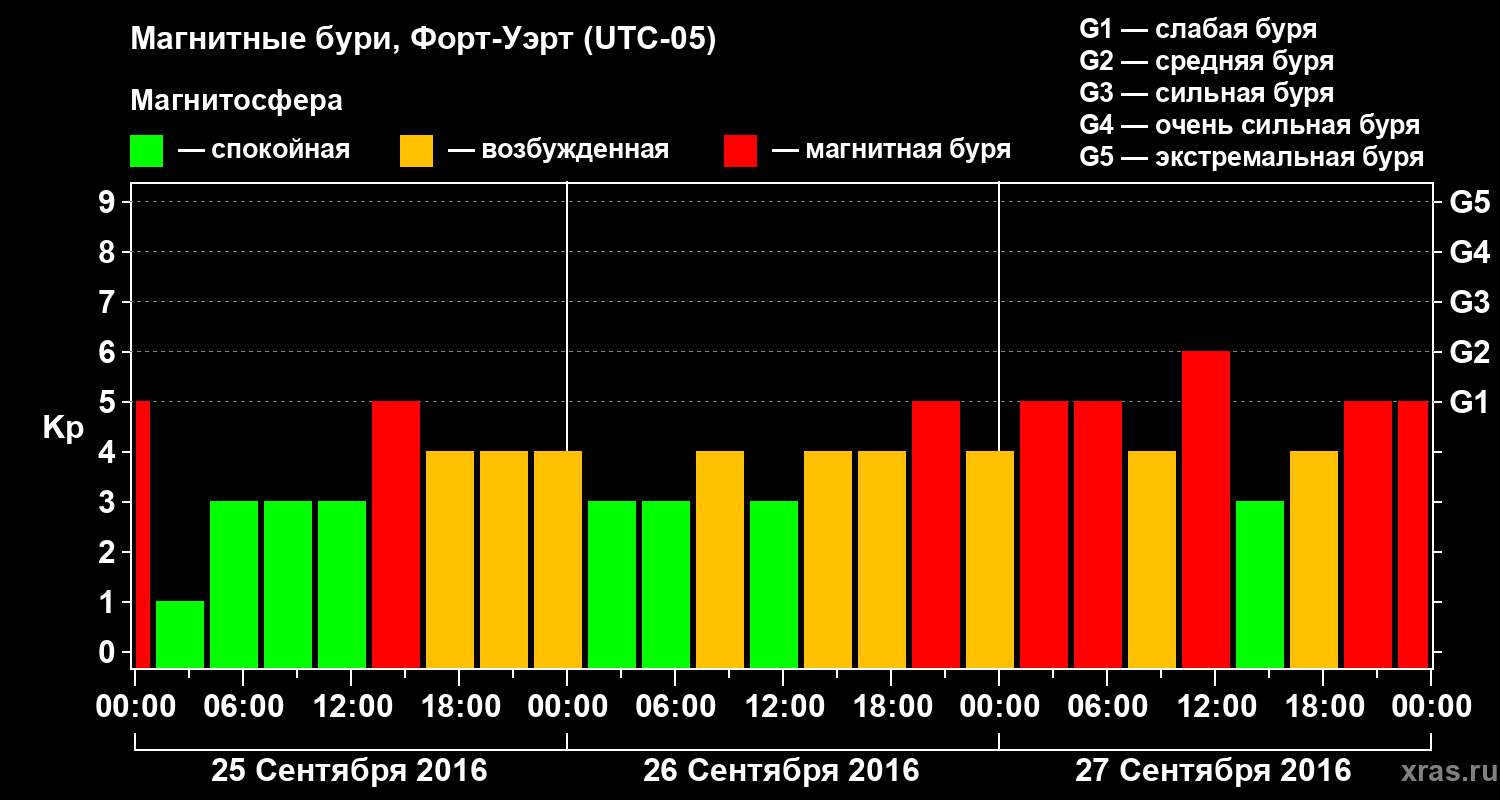Click the '06:00' tick label above 25 Сентября
This screenshot has height=800, width=1500.
click(x=243, y=707)
